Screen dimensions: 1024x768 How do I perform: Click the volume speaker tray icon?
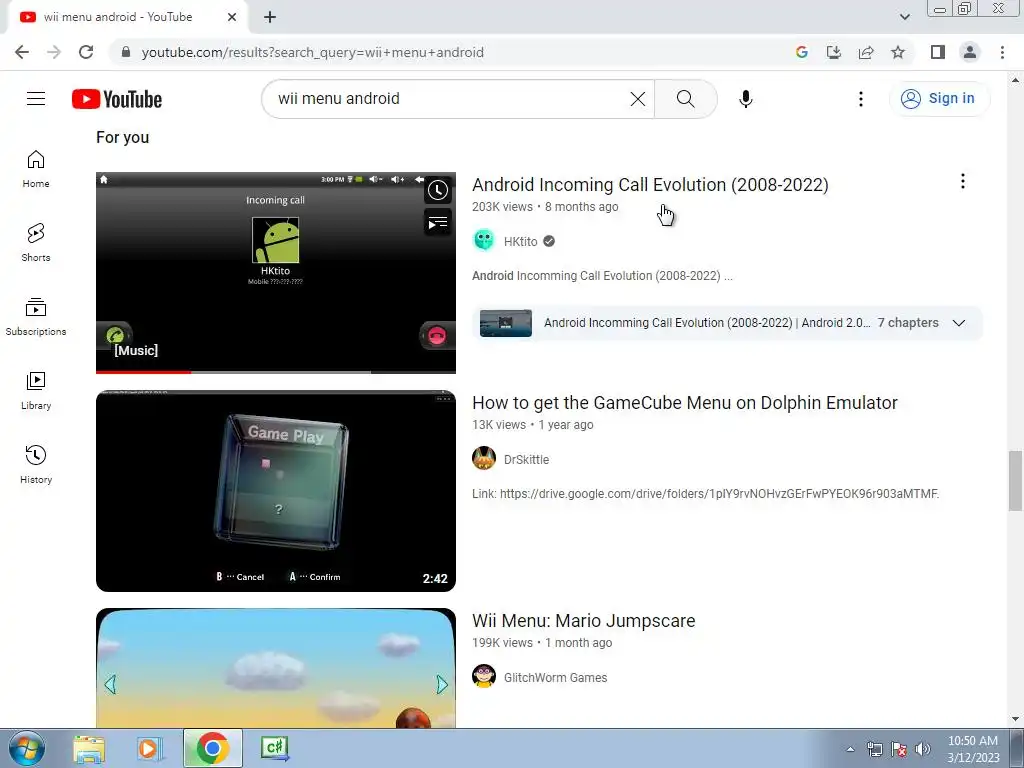click(923, 749)
